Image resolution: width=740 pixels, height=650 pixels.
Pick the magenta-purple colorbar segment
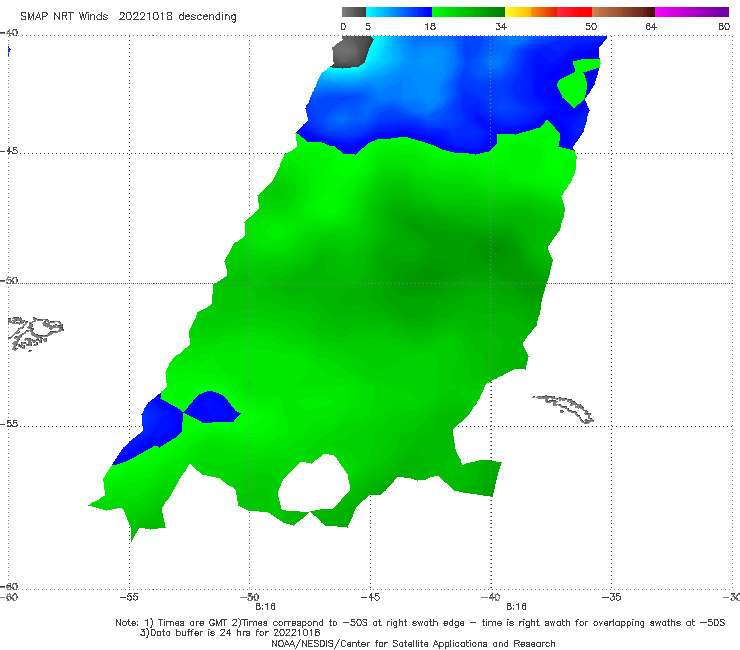(692, 12)
